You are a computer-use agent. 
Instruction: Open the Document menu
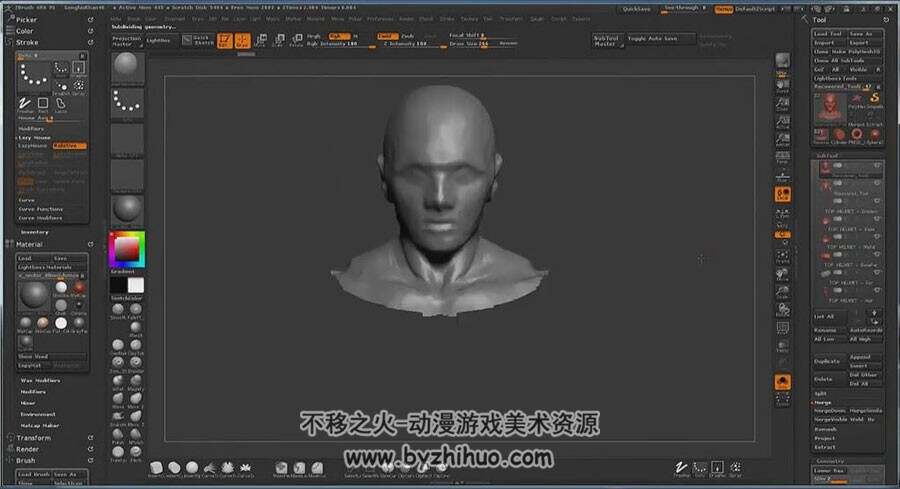coord(175,19)
